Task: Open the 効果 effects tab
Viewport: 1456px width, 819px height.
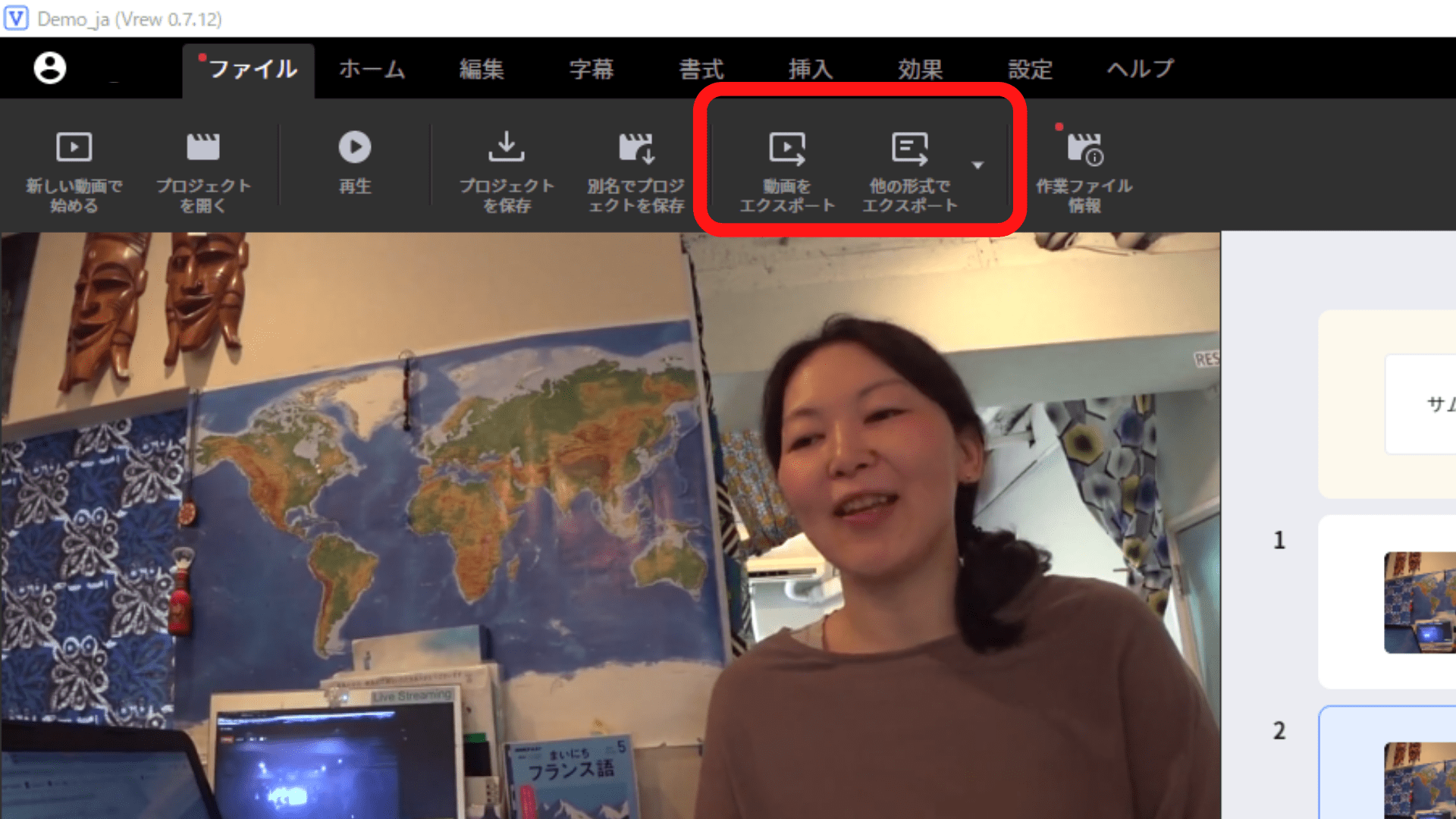Action: coord(921,69)
